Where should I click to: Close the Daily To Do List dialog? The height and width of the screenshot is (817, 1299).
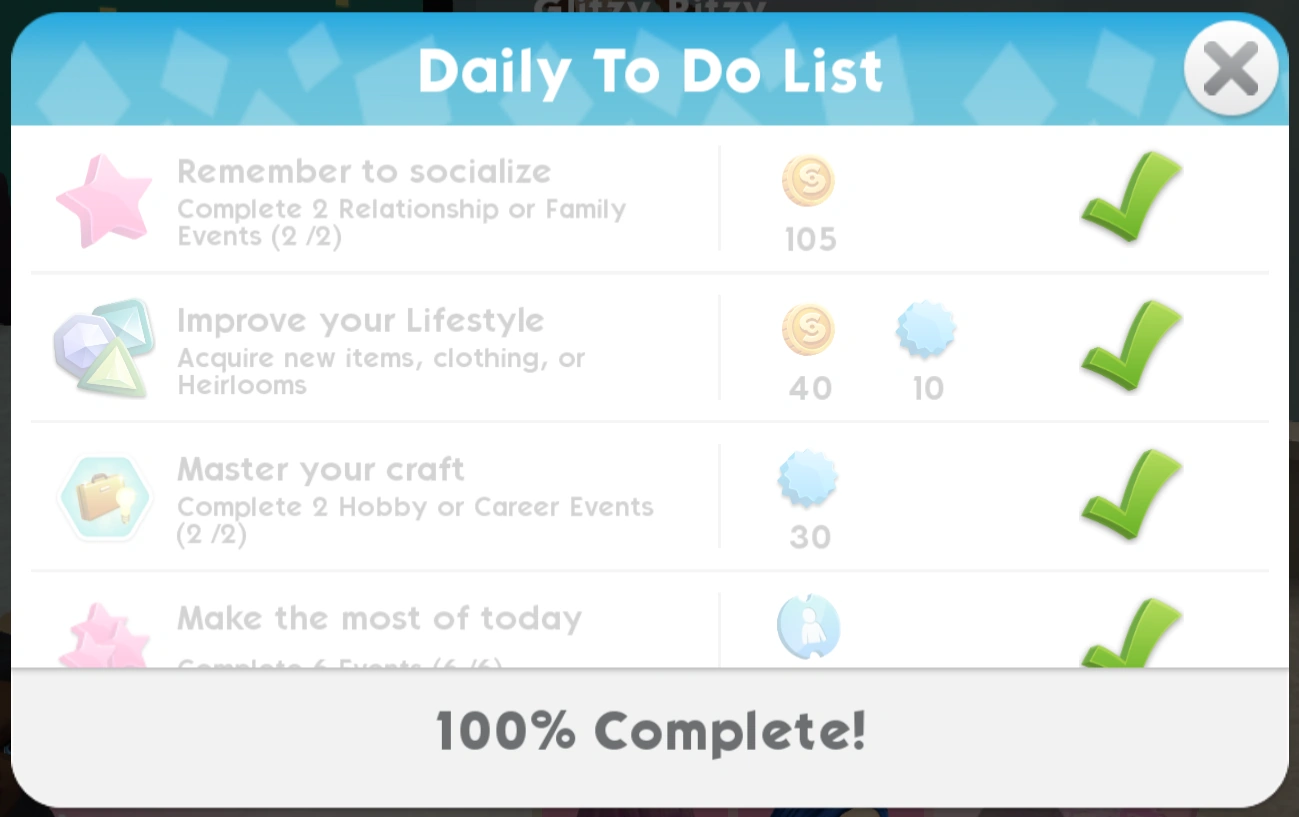pos(1231,69)
